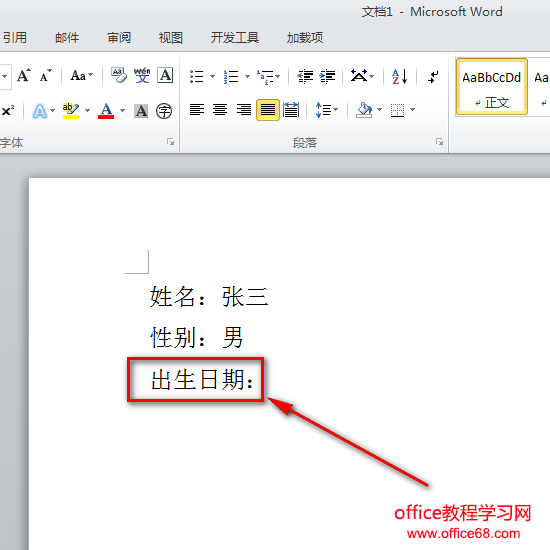
Task: Switch to the 邮件 tab
Action: (x=67, y=38)
